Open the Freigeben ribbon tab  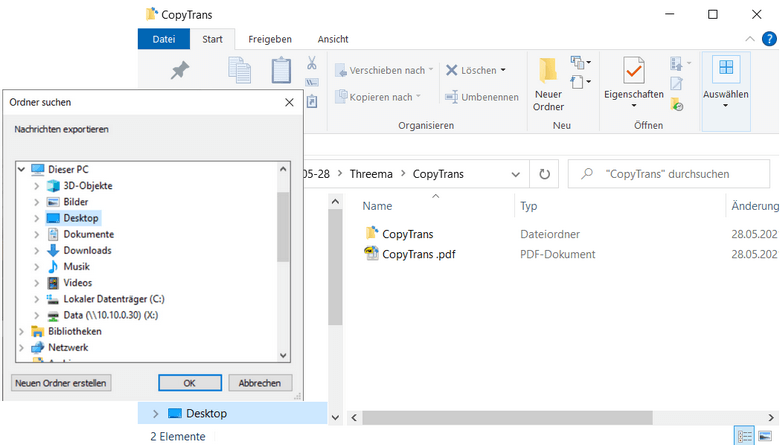270,39
